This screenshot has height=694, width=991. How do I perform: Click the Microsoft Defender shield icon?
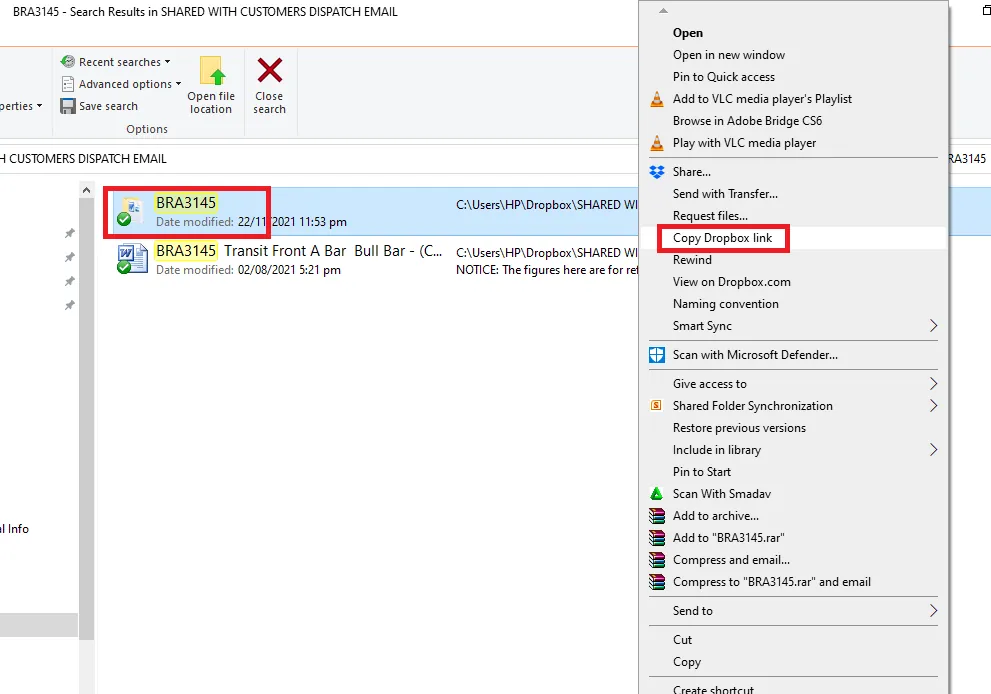[657, 355]
